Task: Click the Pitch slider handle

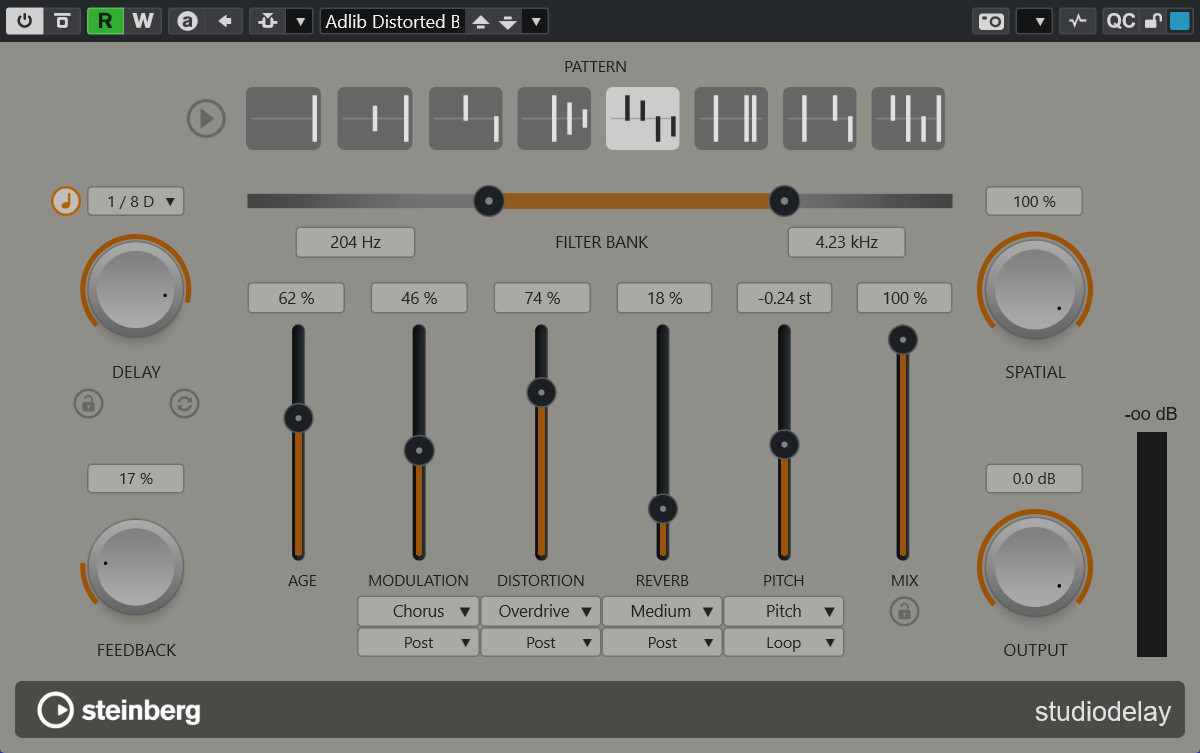Action: tap(784, 444)
